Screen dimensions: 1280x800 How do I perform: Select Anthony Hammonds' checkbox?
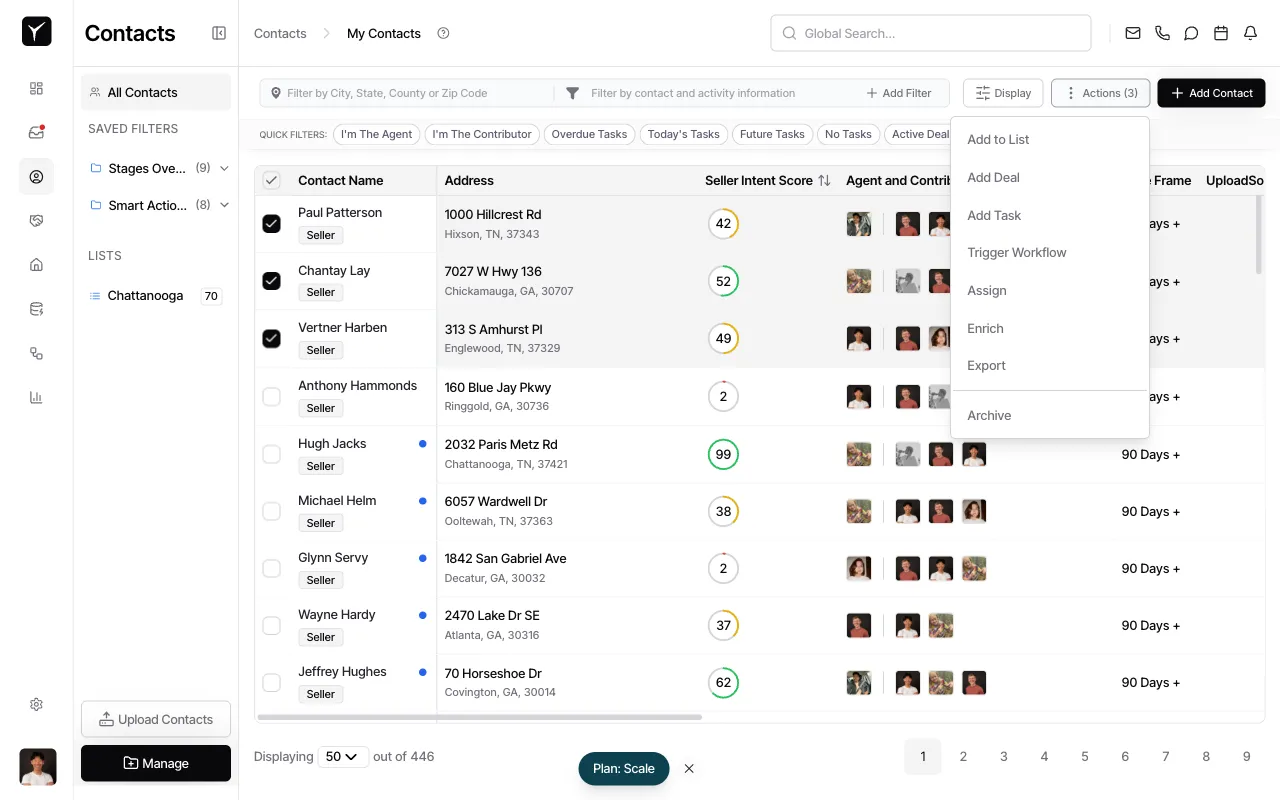[x=271, y=397]
